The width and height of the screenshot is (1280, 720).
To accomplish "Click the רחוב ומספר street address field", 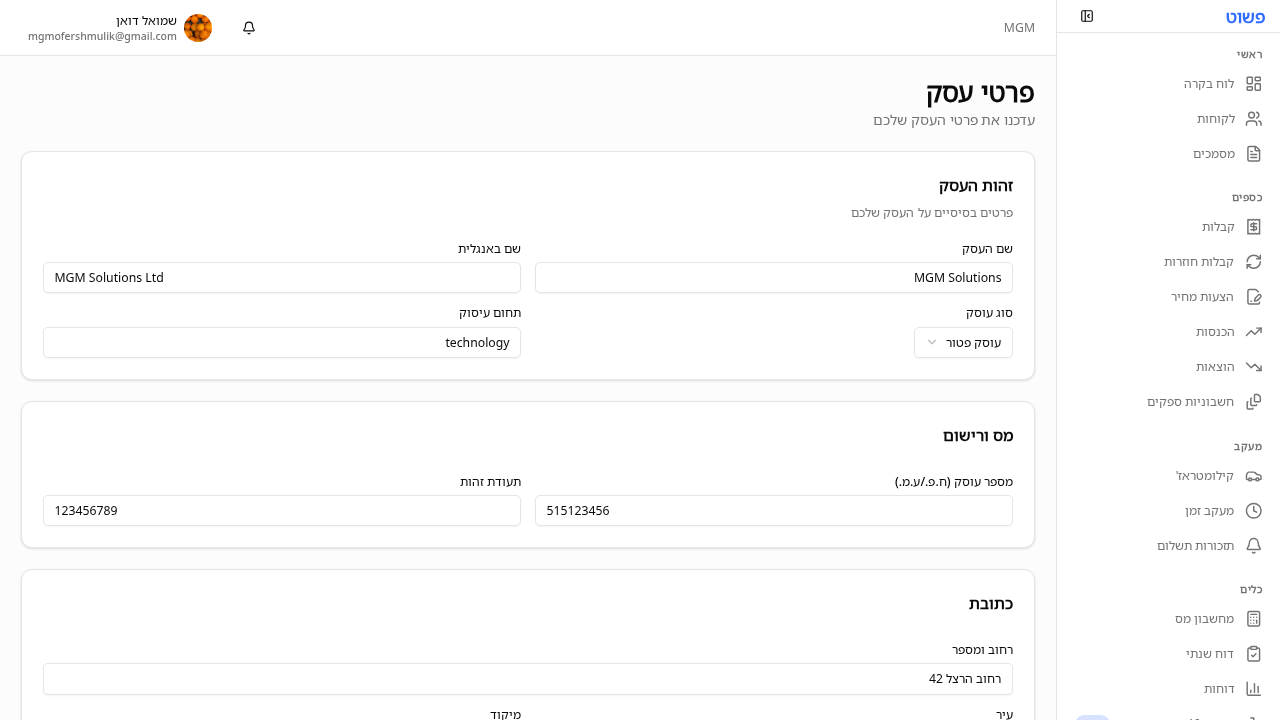I will tap(528, 678).
